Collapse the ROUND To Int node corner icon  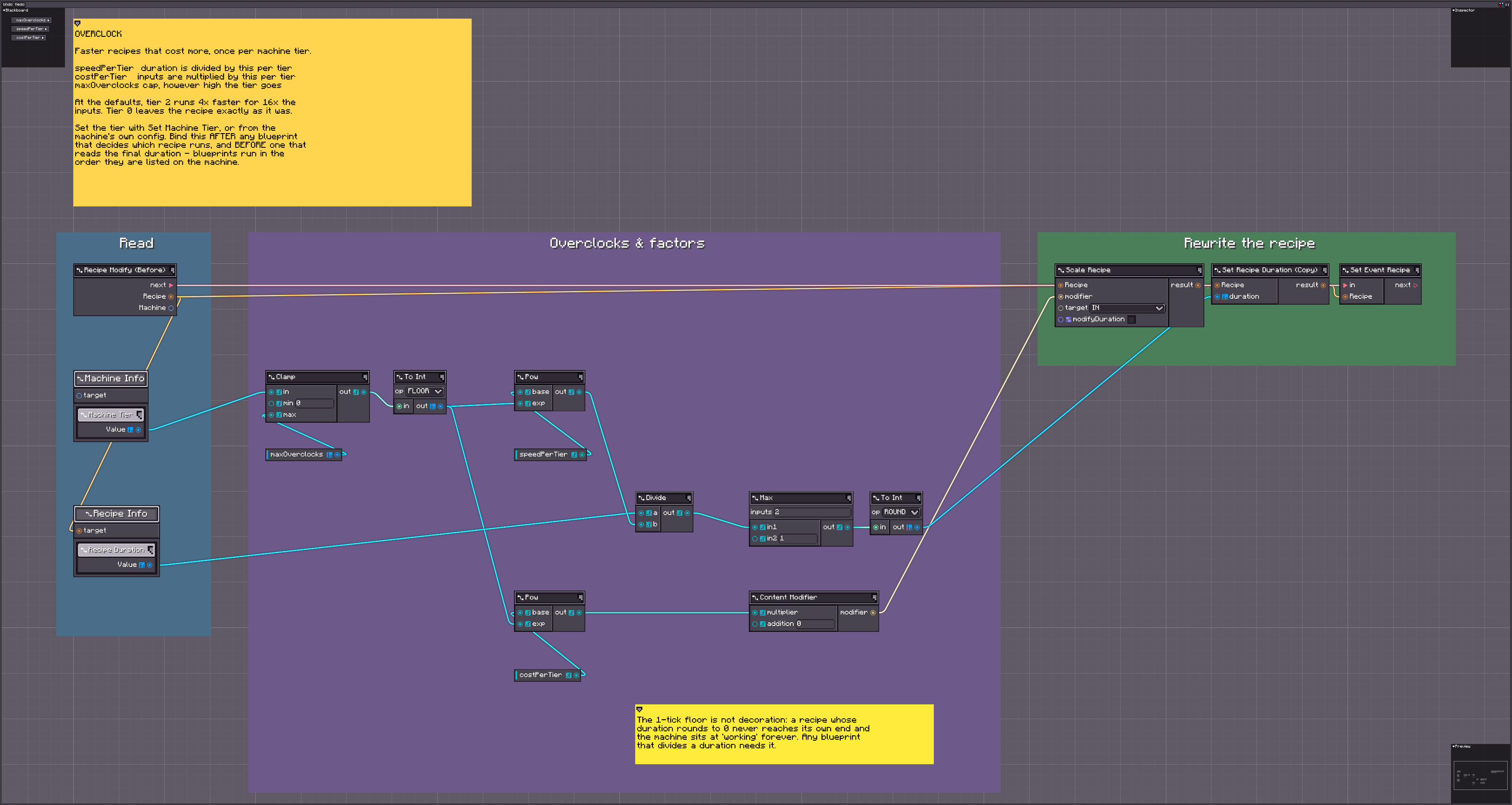pyautogui.click(x=918, y=498)
